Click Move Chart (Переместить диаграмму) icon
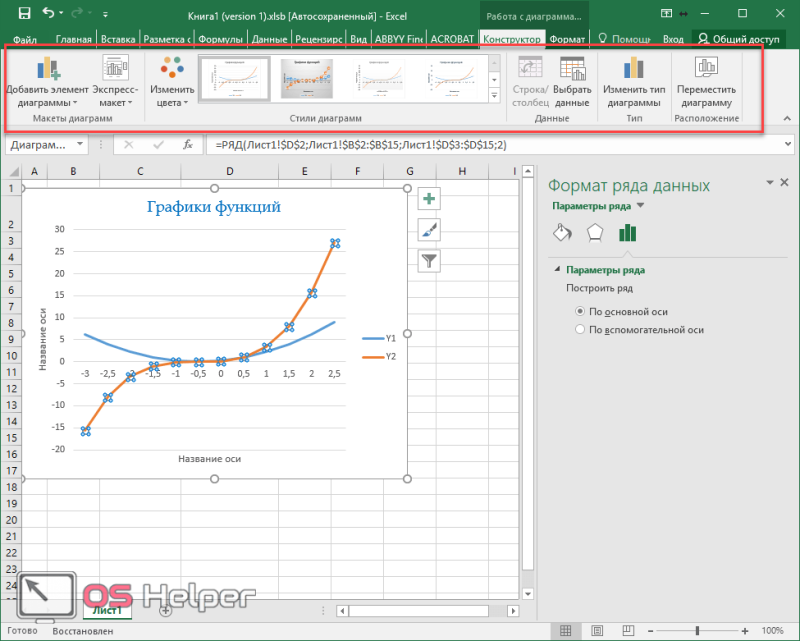Screen dimensions: 800x641 pos(706,67)
